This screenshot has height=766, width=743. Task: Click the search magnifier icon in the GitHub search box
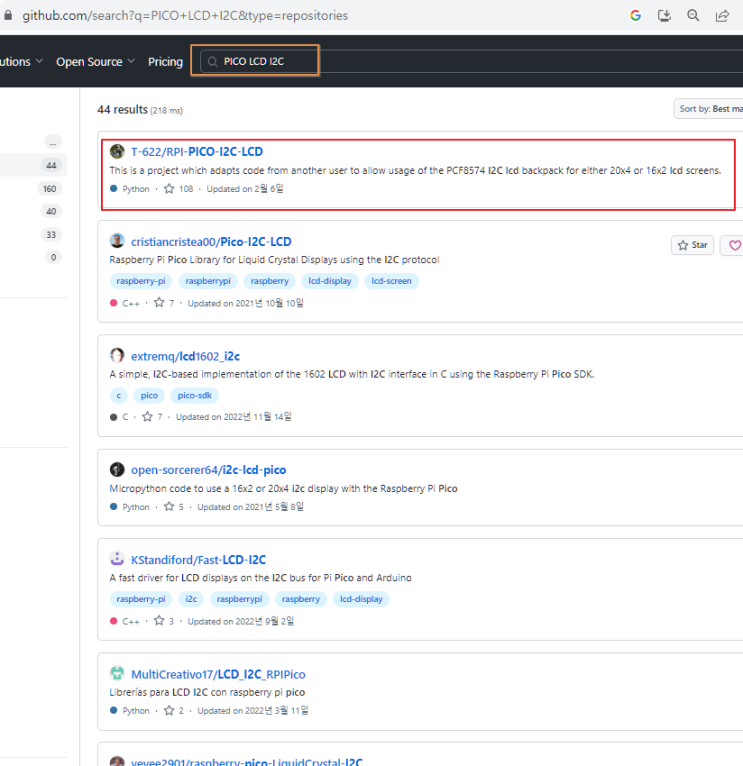coord(212,62)
